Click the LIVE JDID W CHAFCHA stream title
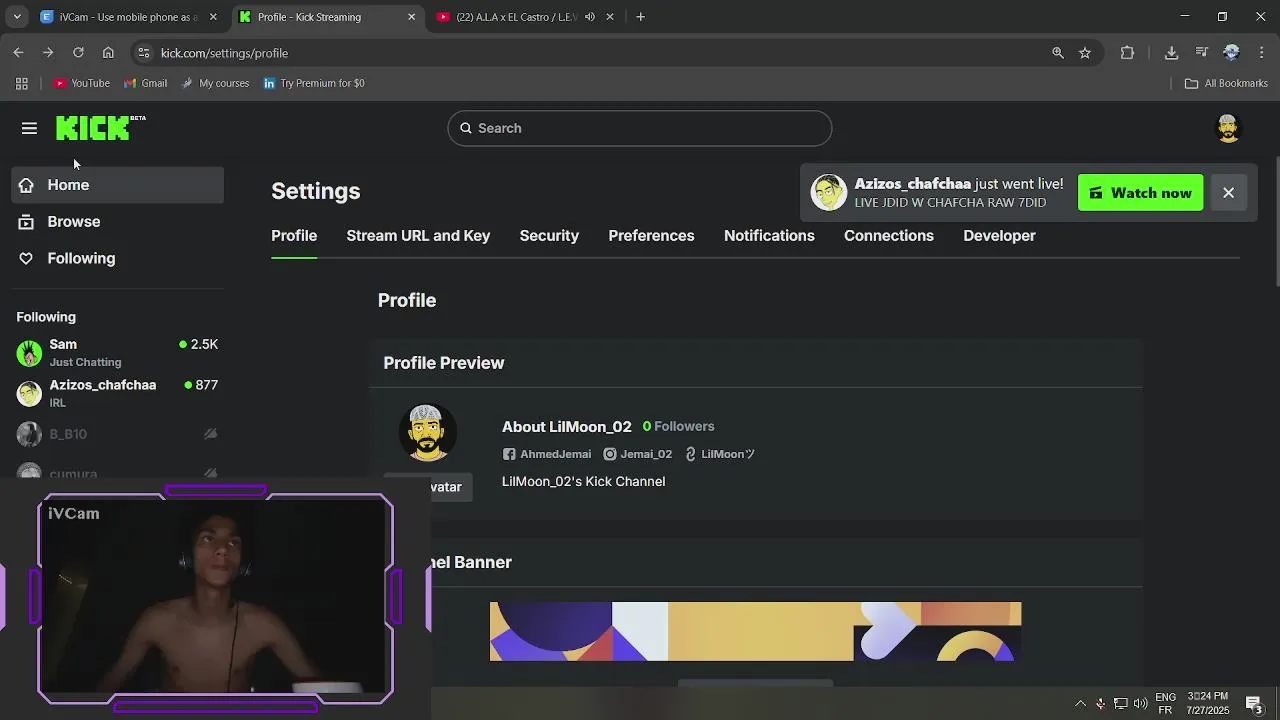This screenshot has height=720, width=1280. click(950, 203)
